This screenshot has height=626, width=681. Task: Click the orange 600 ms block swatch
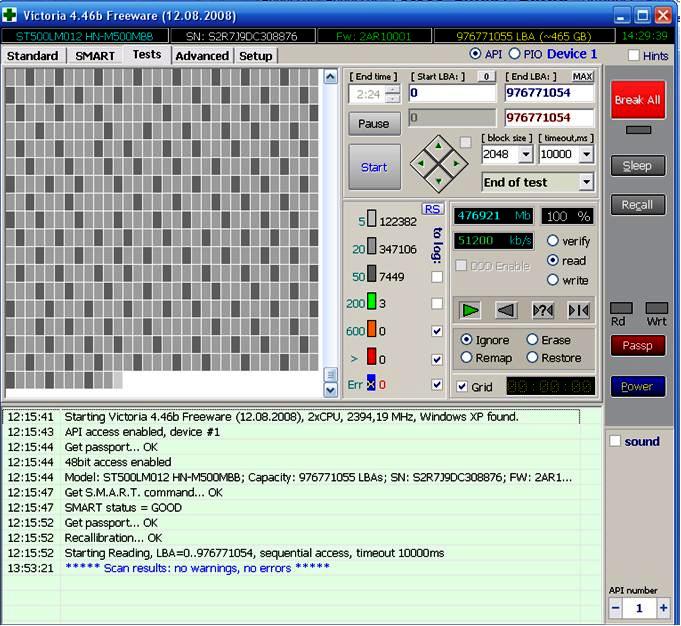[x=371, y=329]
